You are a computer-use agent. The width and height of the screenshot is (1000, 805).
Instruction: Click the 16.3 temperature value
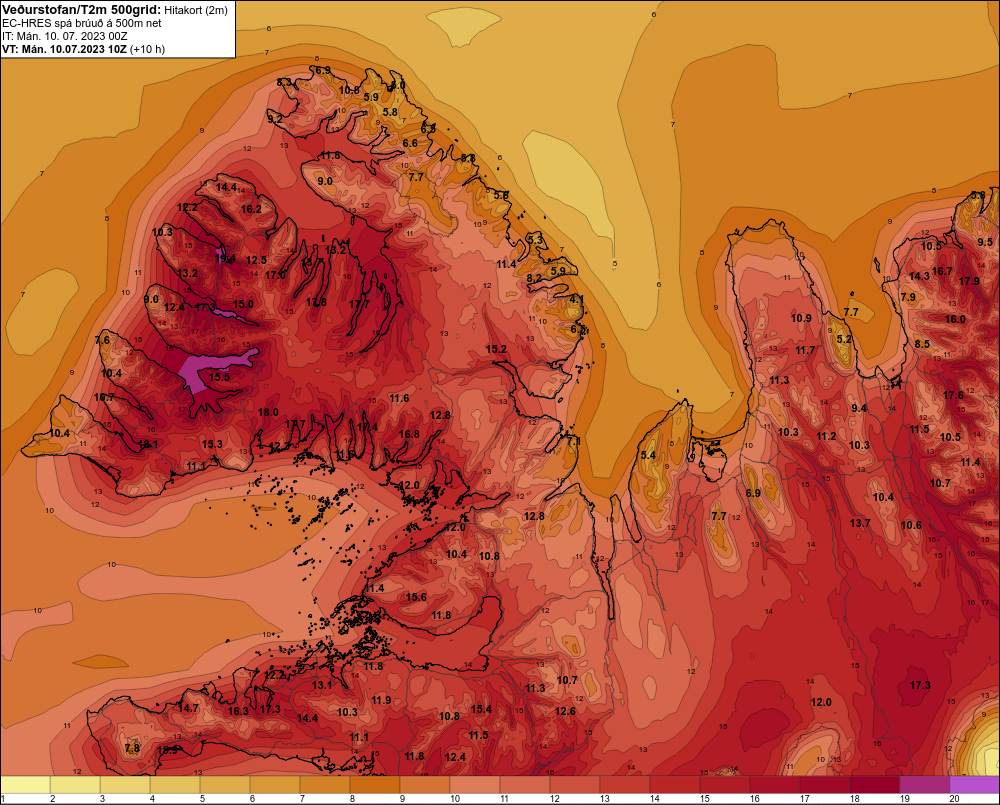click(x=238, y=711)
